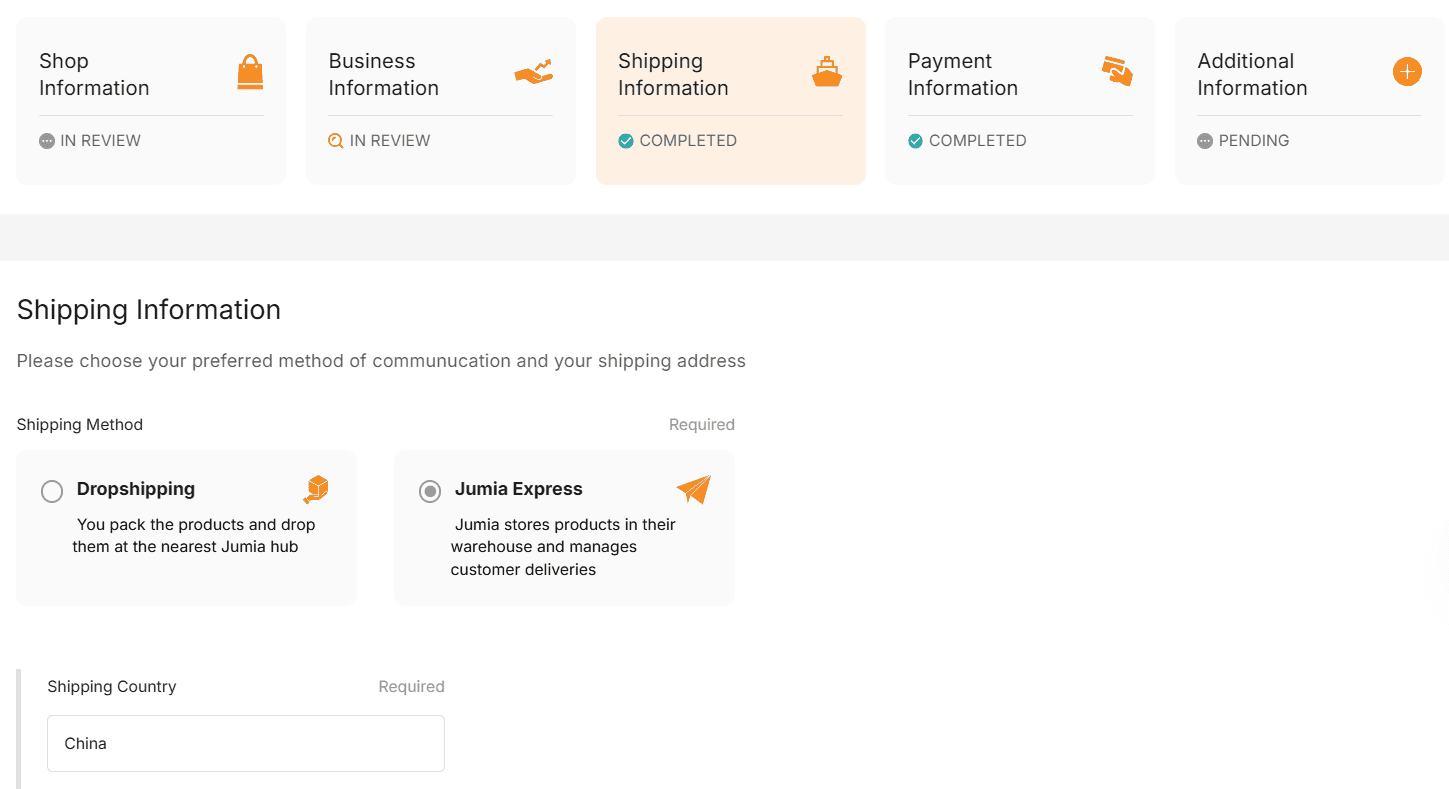This screenshot has height=789, width=1449.
Task: Click the ship icon on Shipping Information
Action: click(x=826, y=73)
